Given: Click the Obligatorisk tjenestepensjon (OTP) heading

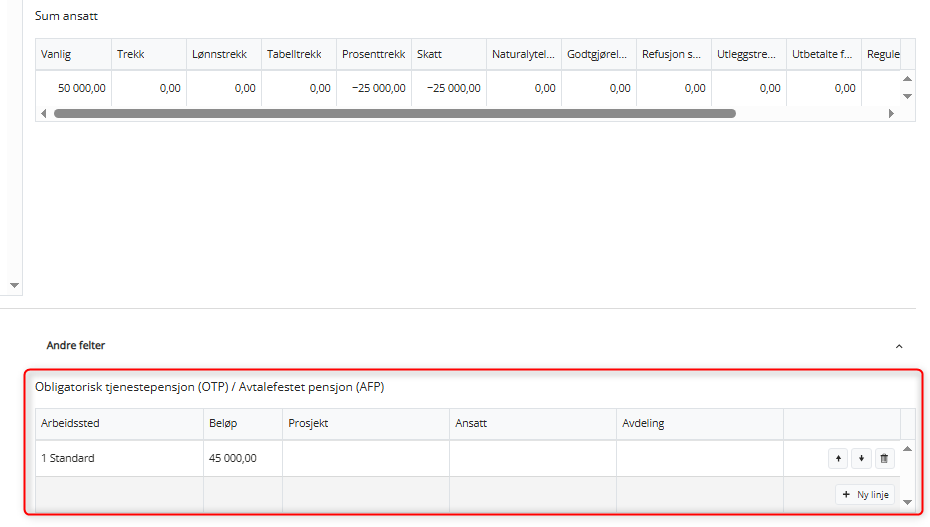Looking at the screenshot, I should point(209,387).
